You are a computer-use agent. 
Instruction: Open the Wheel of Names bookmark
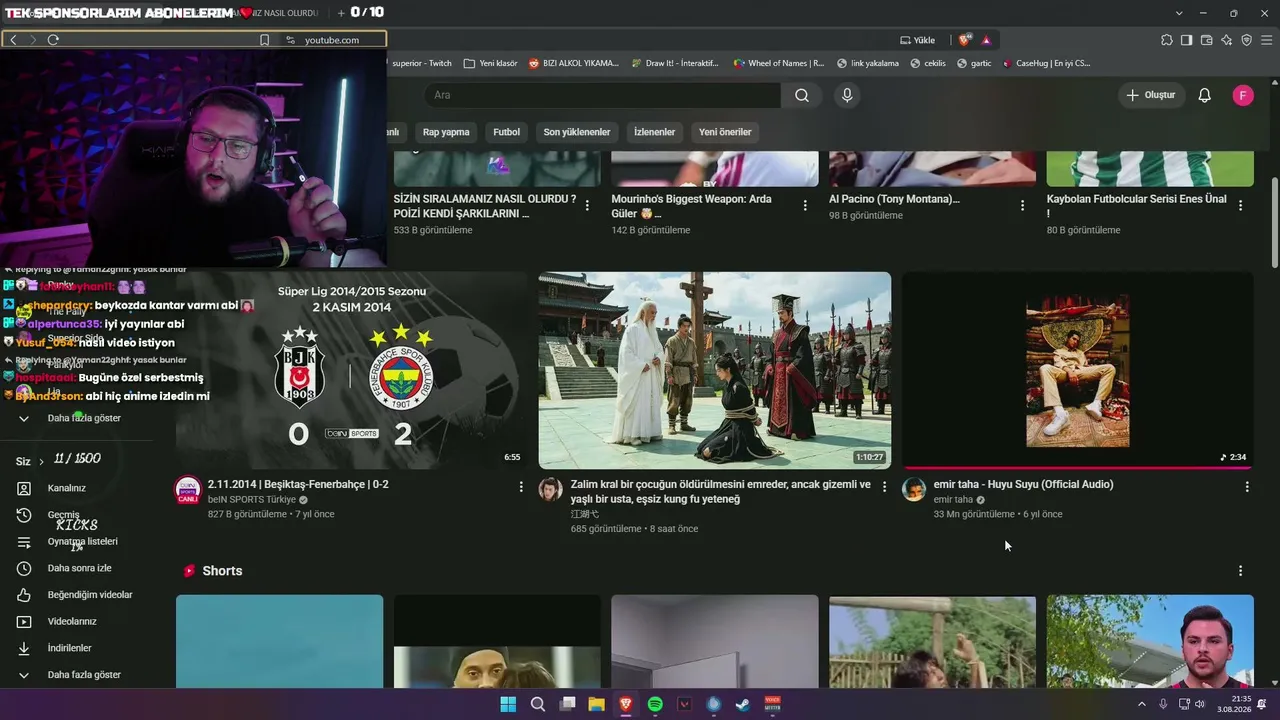[x=778, y=63]
